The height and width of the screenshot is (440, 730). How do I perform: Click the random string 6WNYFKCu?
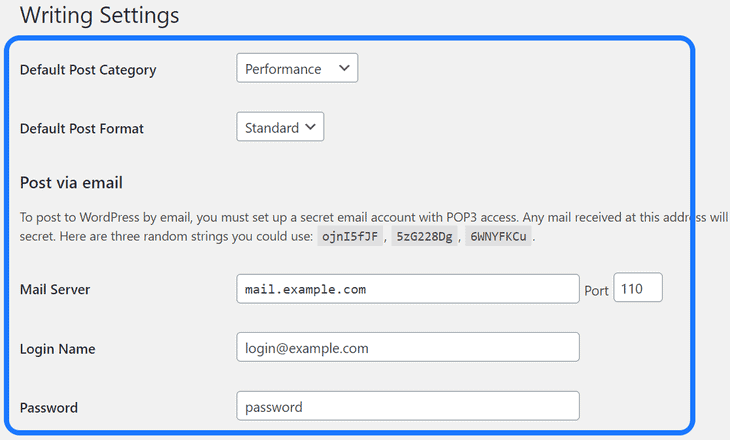click(x=499, y=237)
